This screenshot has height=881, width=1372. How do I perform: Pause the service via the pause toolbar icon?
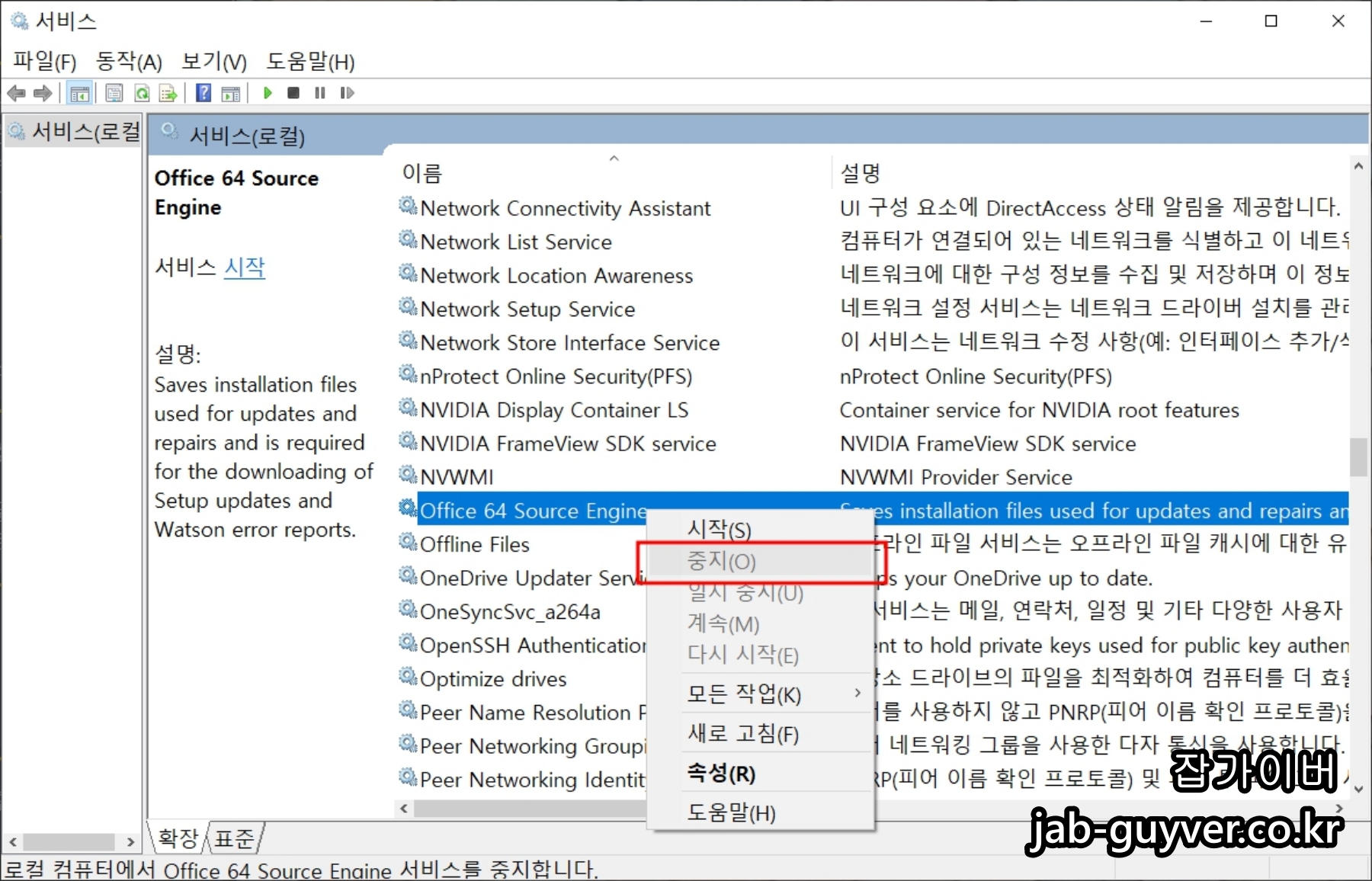click(319, 93)
